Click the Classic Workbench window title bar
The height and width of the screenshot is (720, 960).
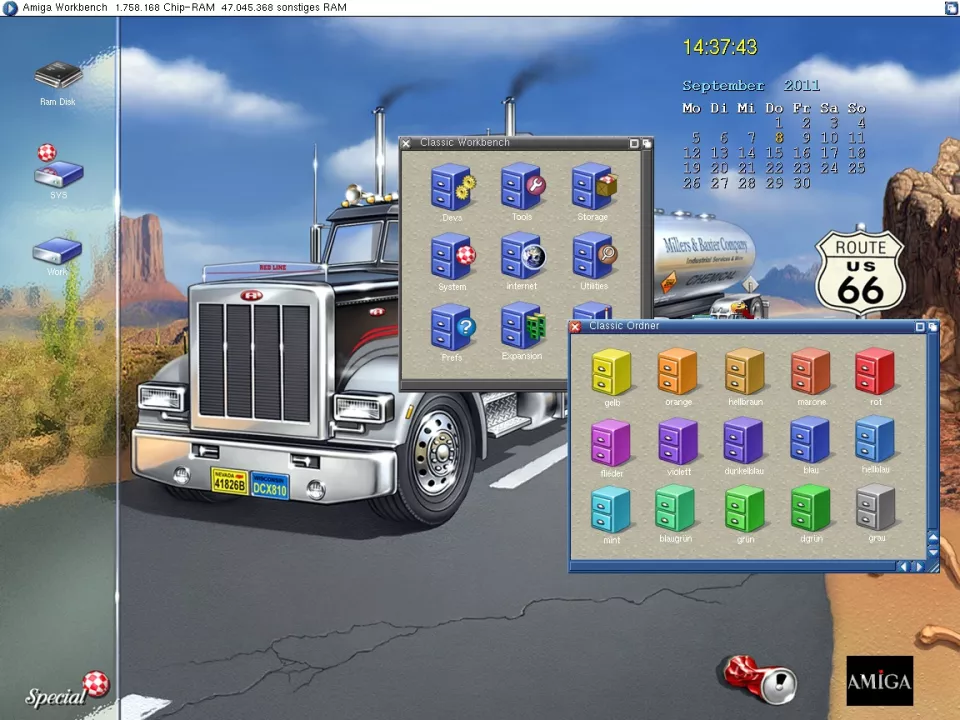[520, 143]
